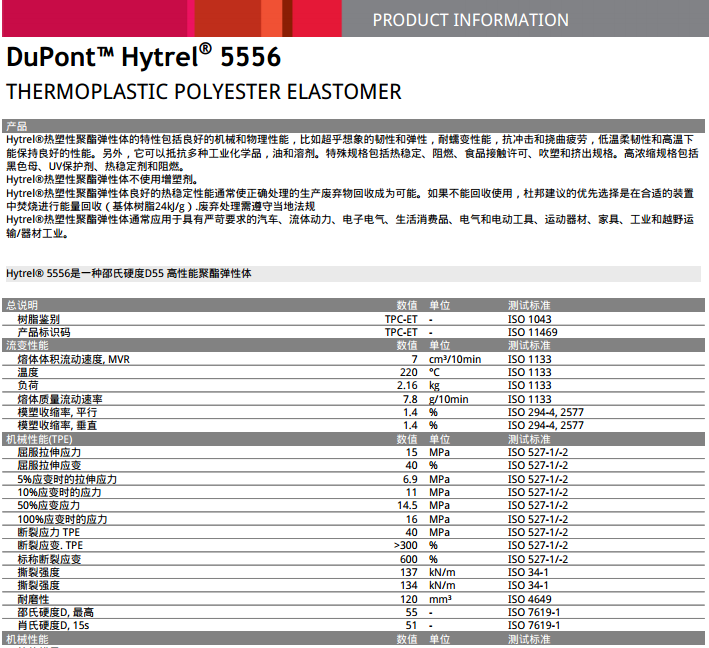The image size is (709, 648).
Task: Click 50%应变应力 row label
Action: coord(49,505)
